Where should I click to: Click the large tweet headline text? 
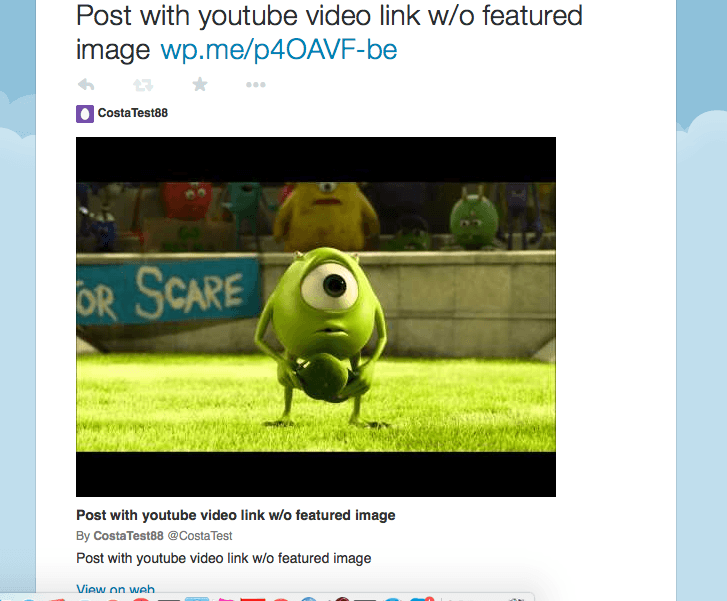(x=329, y=32)
